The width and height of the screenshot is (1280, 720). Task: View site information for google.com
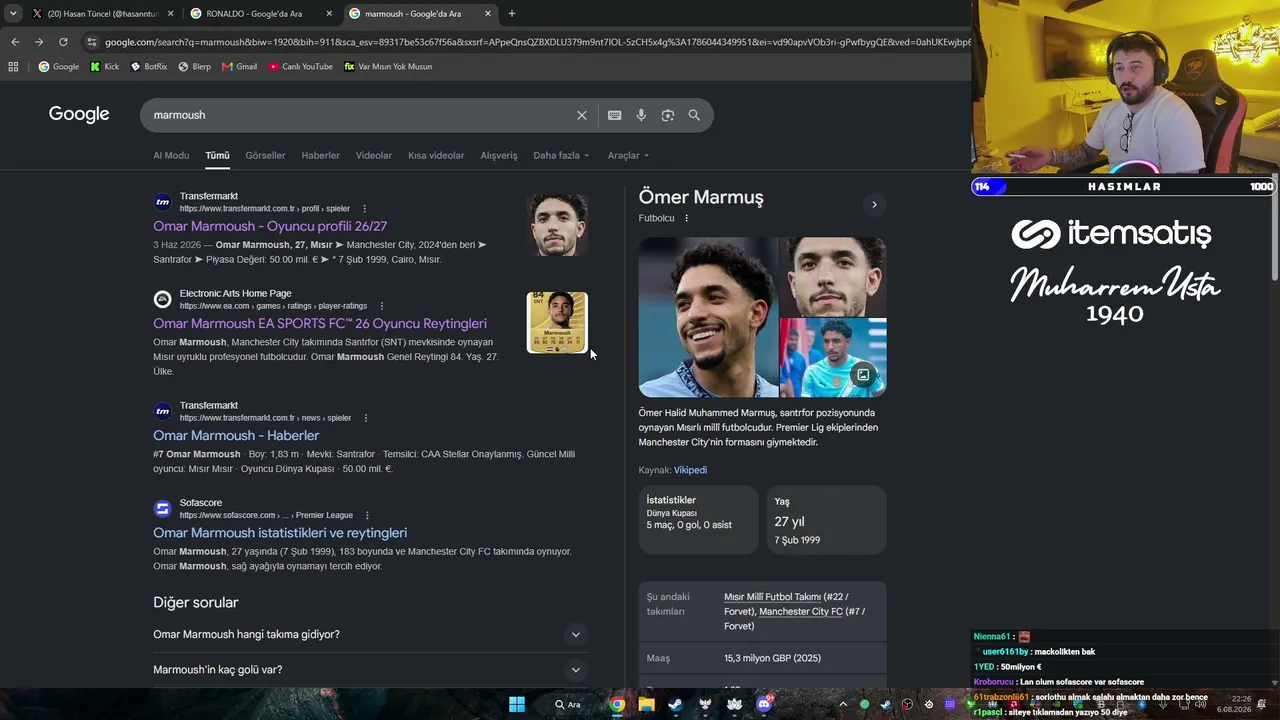click(x=92, y=42)
